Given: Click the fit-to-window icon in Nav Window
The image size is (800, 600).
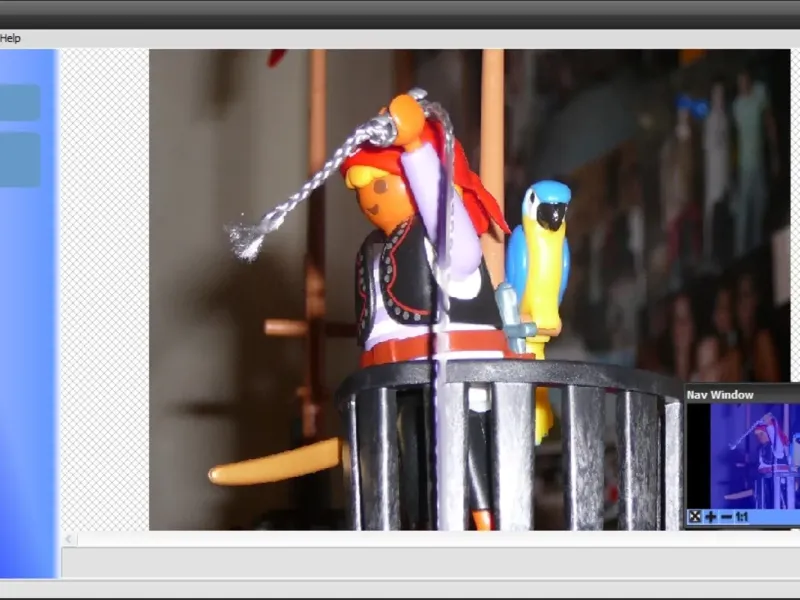Looking at the screenshot, I should pyautogui.click(x=694, y=516).
